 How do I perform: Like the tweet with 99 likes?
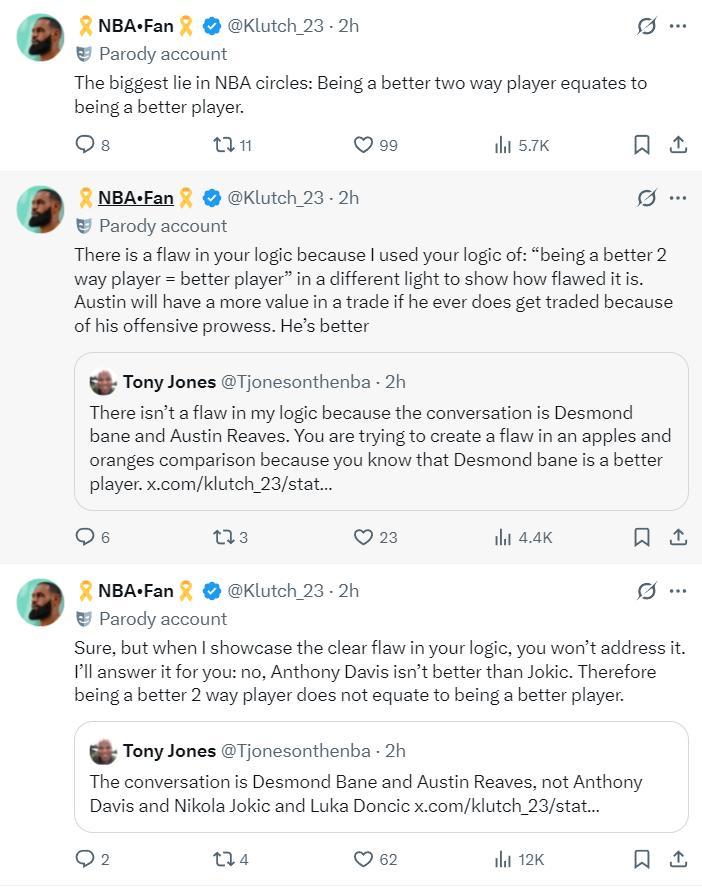[364, 145]
